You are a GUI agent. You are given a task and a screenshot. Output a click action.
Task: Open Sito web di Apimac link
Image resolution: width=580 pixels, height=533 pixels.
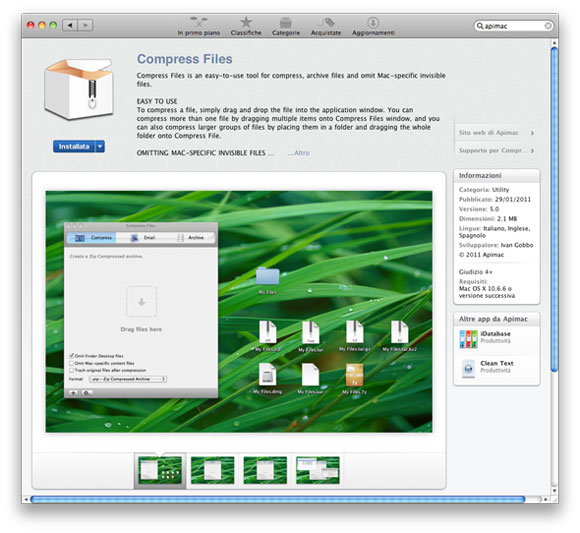(496, 133)
